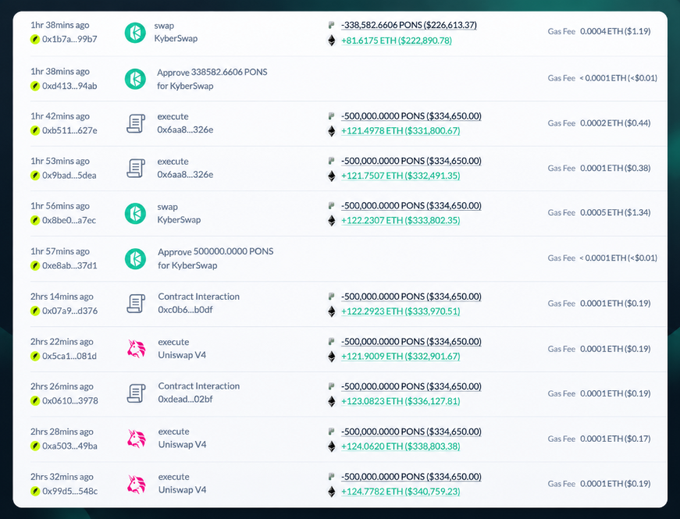
Task: Open transaction hash 0x1b7a...99b7
Action: pos(70,39)
